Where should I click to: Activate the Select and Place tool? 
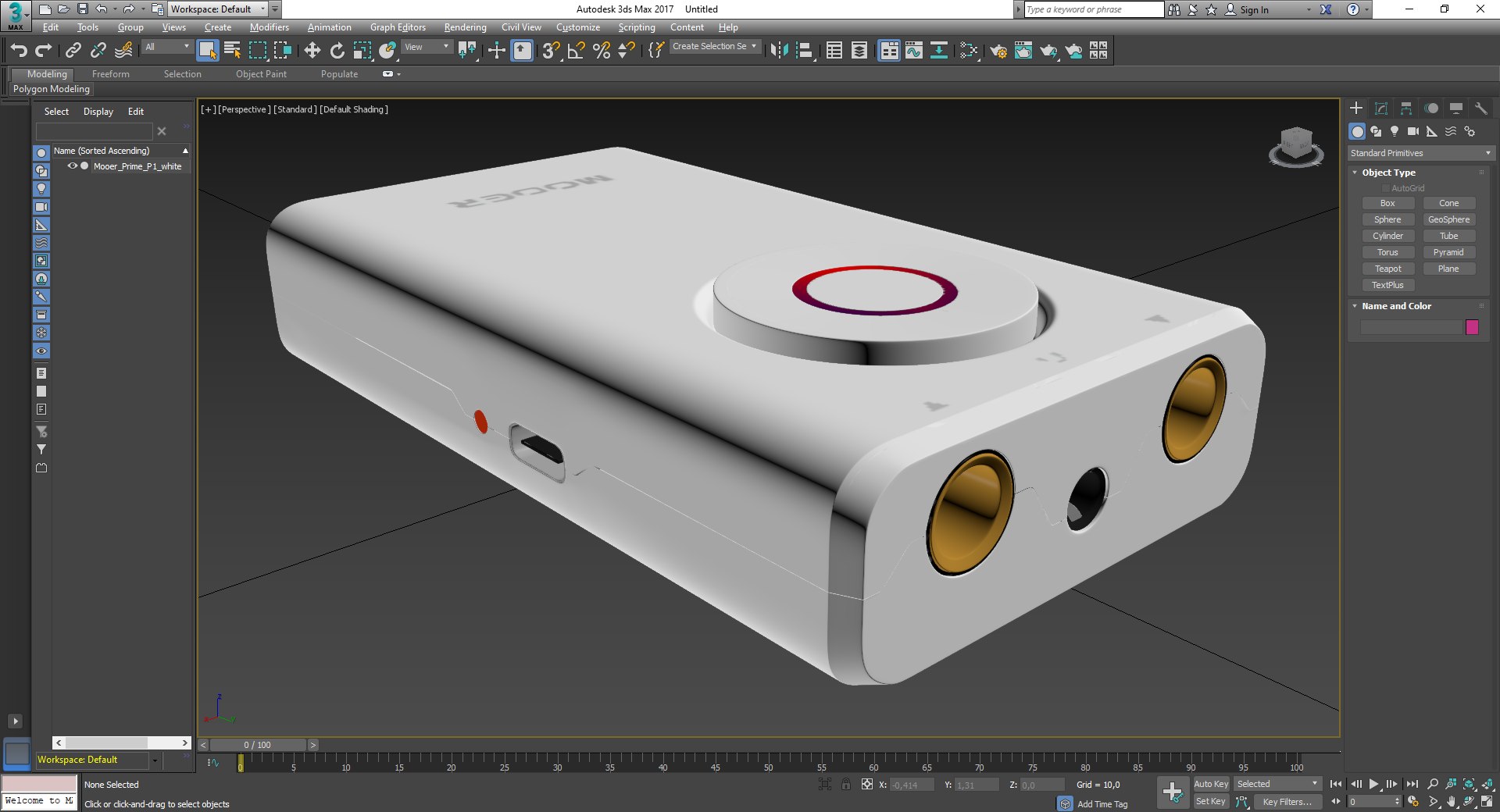click(387, 51)
